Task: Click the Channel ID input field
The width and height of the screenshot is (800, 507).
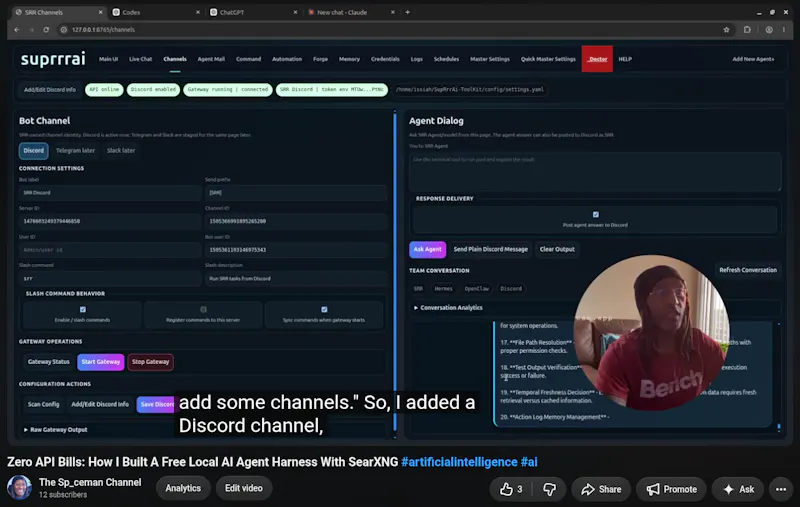Action: pyautogui.click(x=295, y=221)
